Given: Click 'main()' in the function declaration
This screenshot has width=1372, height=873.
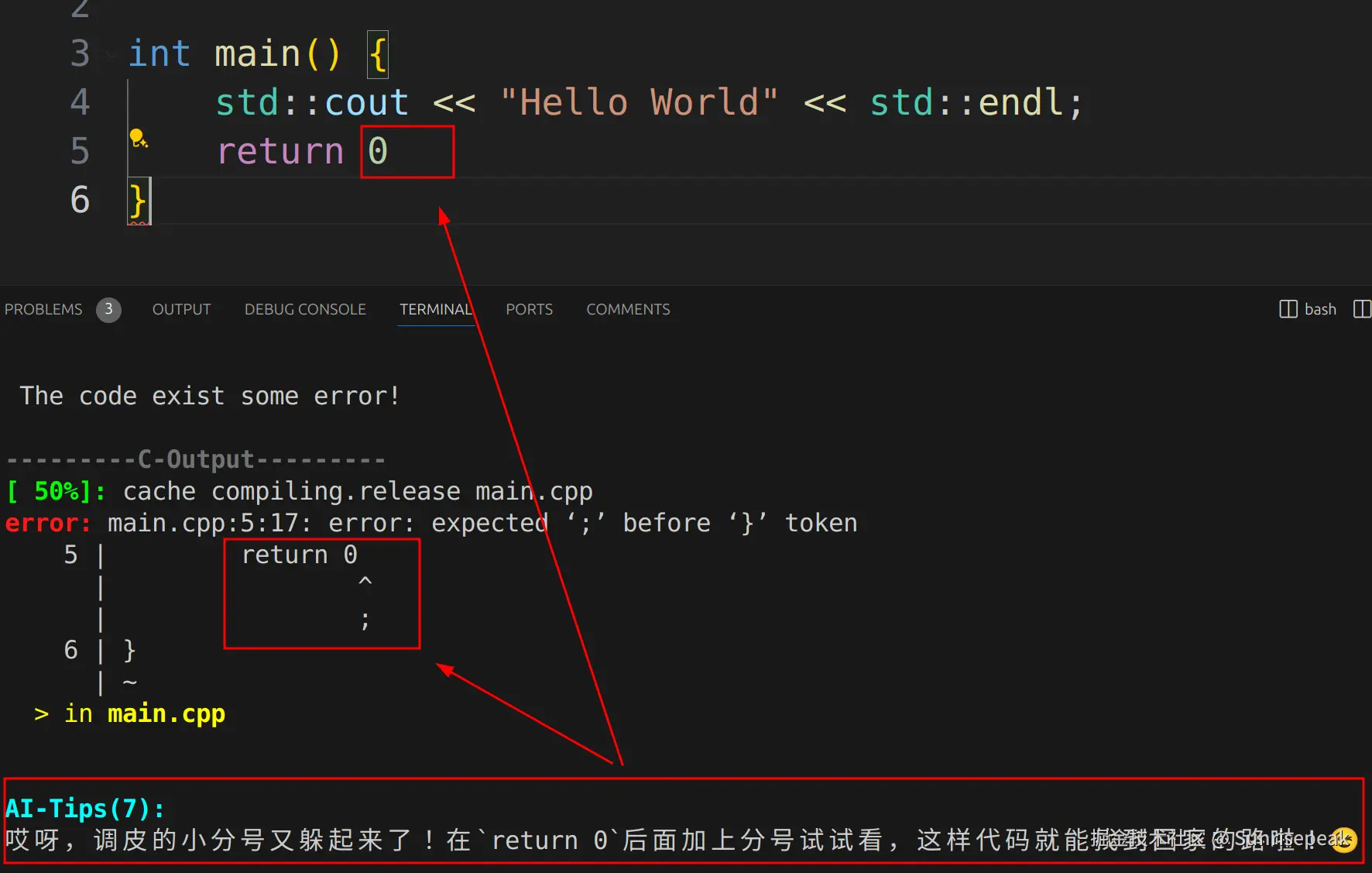Looking at the screenshot, I should [277, 54].
